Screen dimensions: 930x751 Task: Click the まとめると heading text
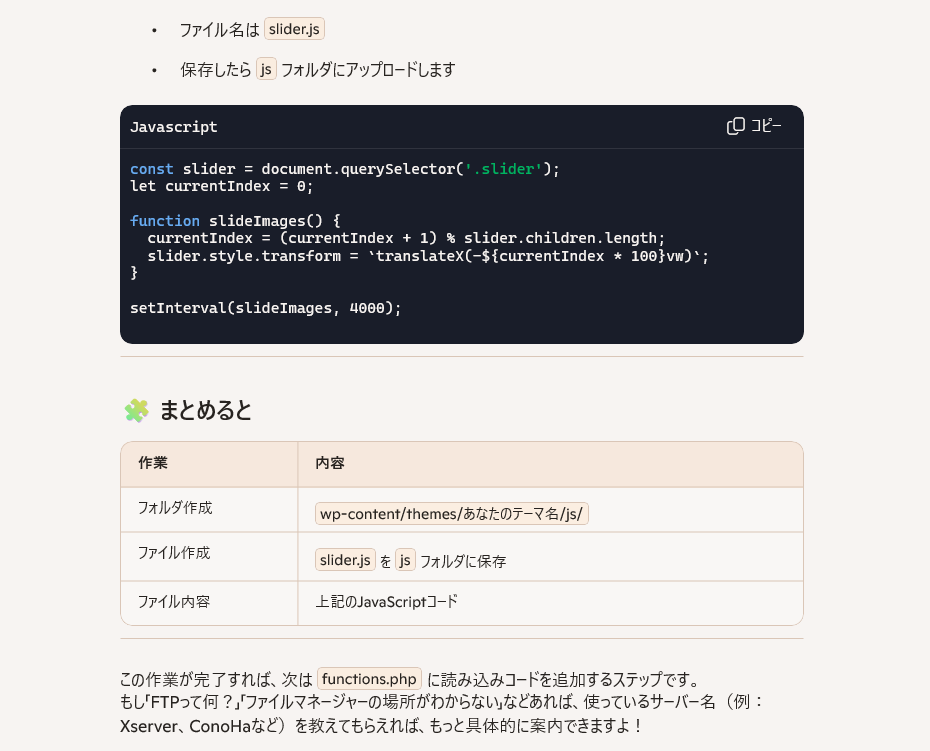(206, 410)
